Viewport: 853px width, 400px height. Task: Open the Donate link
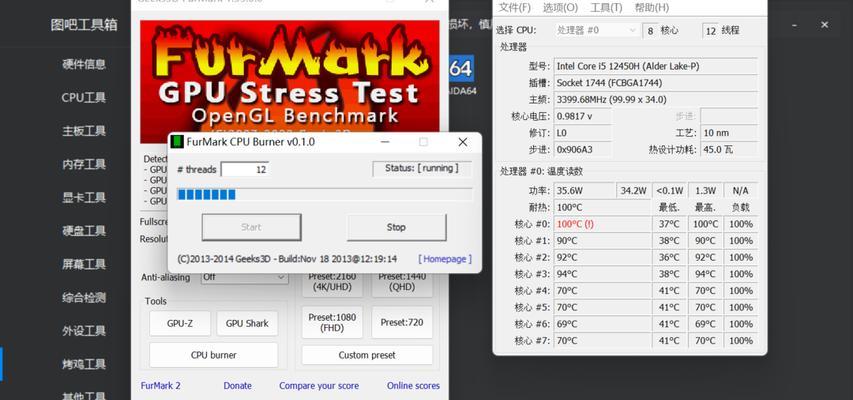[238, 385]
